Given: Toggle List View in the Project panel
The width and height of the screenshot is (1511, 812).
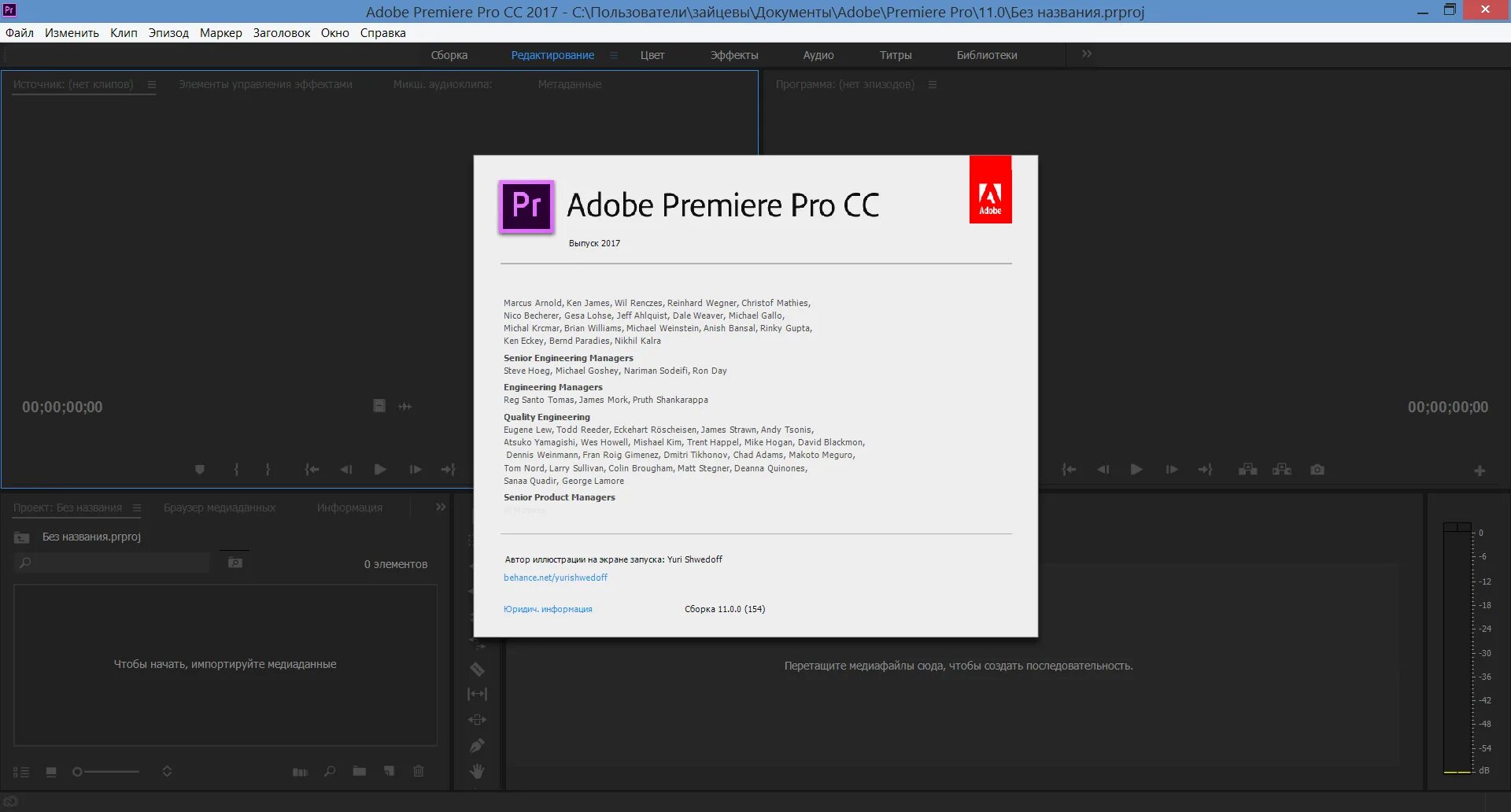Looking at the screenshot, I should pyautogui.click(x=21, y=772).
